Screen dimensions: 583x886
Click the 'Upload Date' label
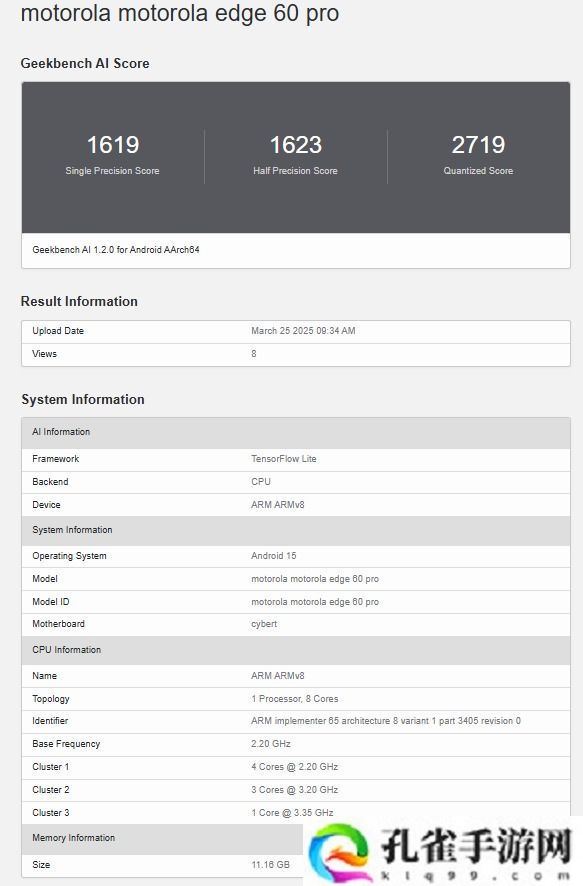point(58,331)
